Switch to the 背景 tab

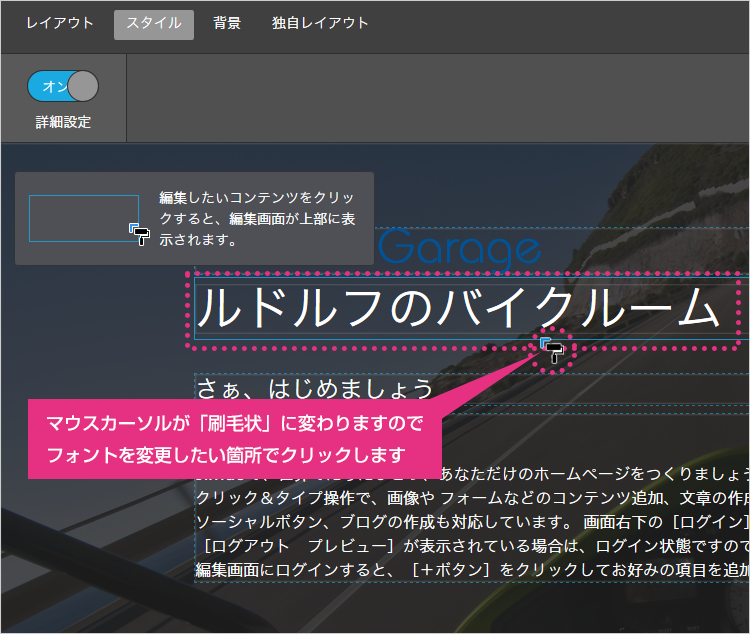(227, 23)
